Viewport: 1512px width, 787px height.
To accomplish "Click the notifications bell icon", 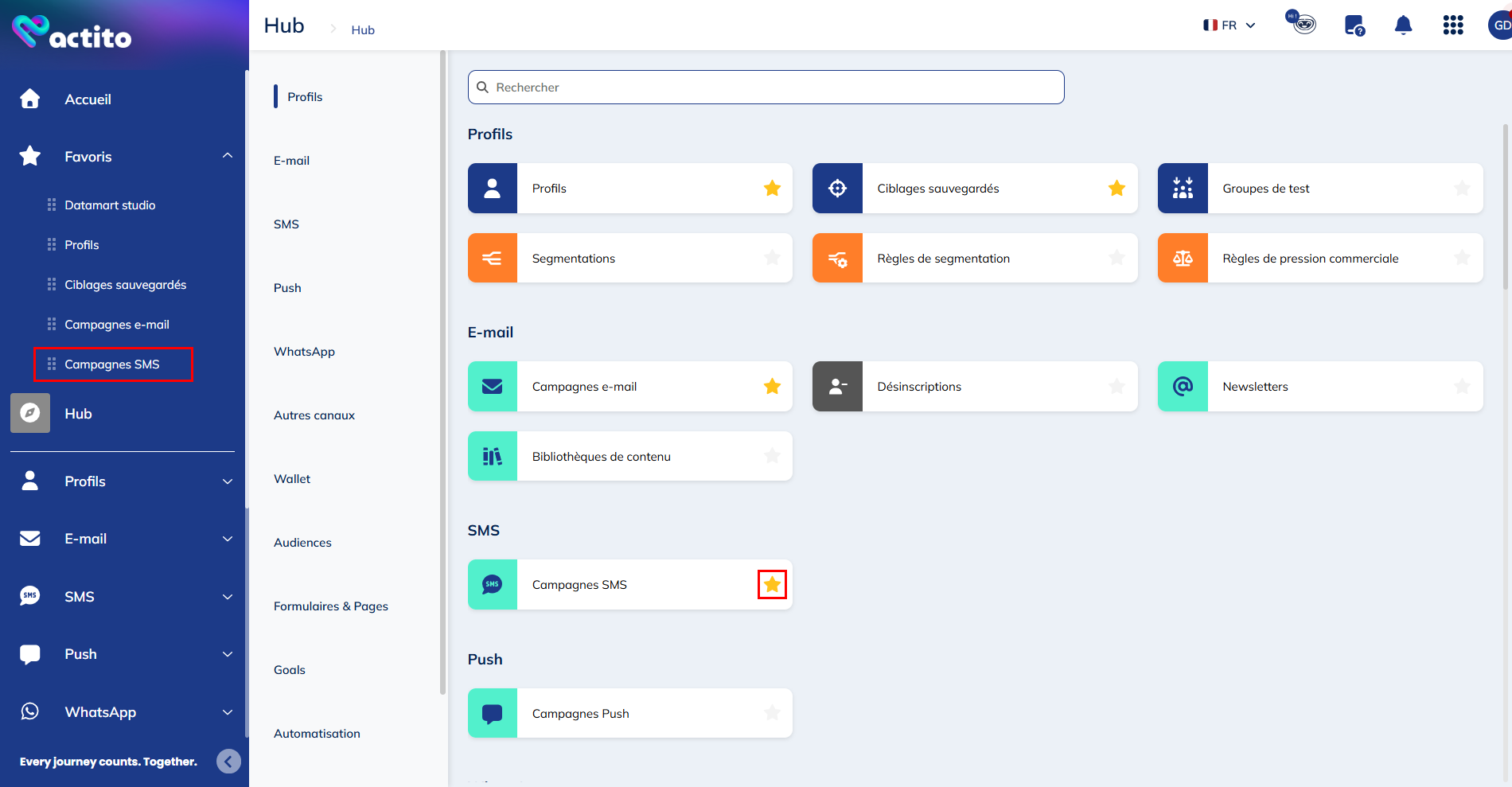I will (x=1403, y=25).
